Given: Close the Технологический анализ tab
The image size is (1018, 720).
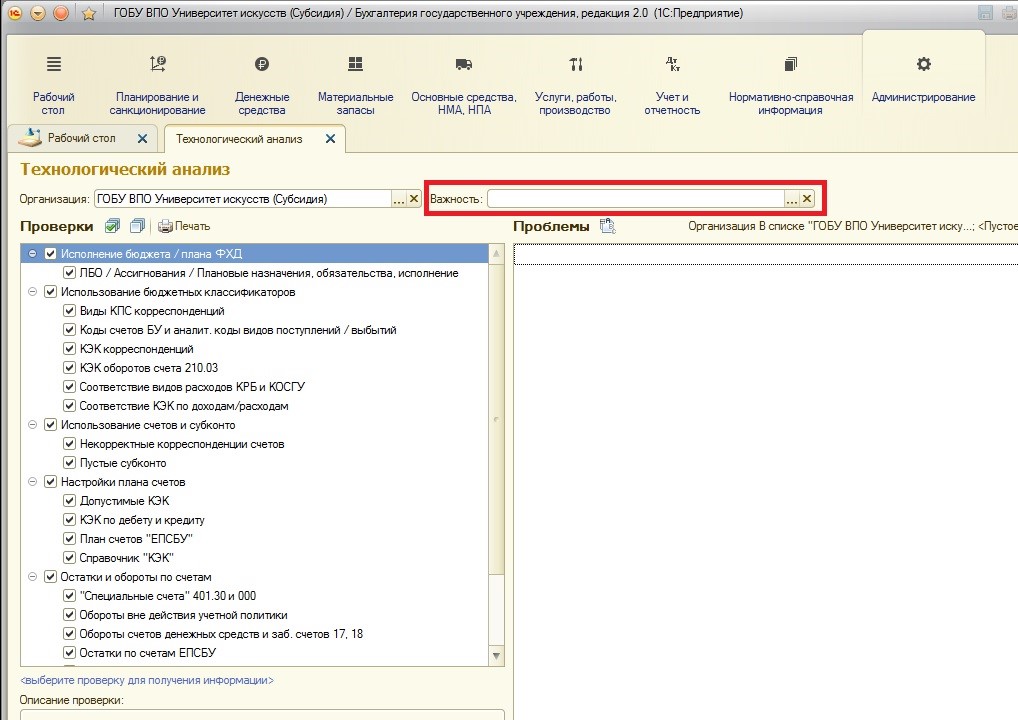Looking at the screenshot, I should [x=330, y=139].
